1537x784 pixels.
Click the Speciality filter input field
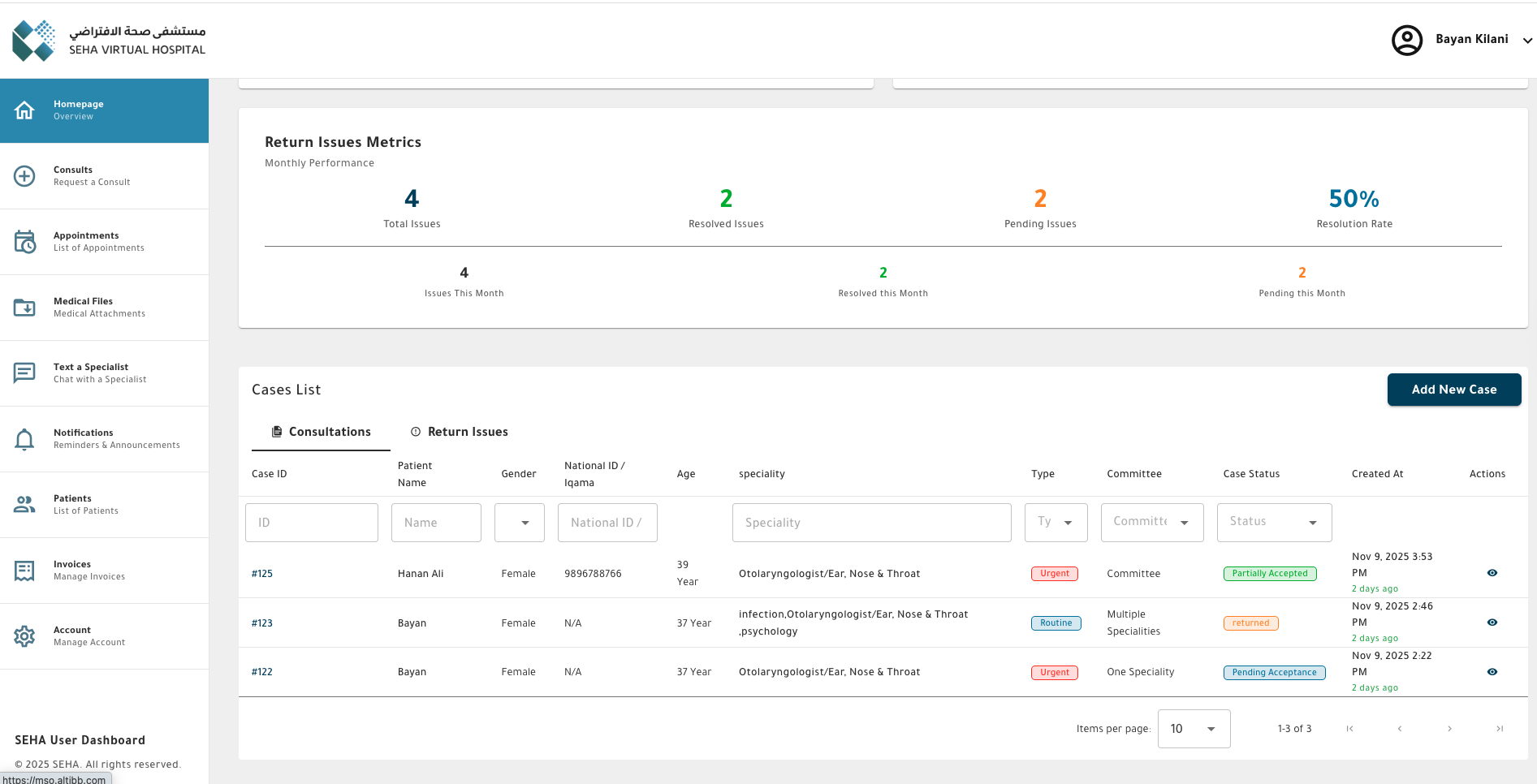(871, 523)
